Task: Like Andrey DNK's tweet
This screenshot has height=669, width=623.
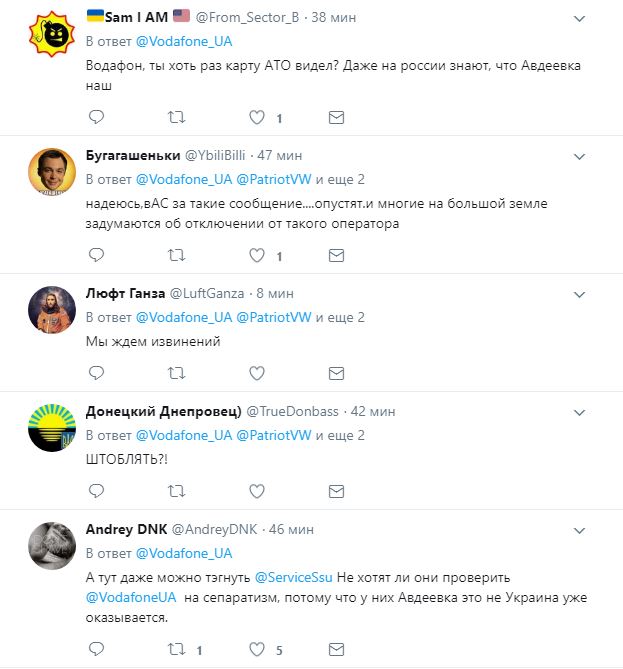Action: pyautogui.click(x=256, y=650)
